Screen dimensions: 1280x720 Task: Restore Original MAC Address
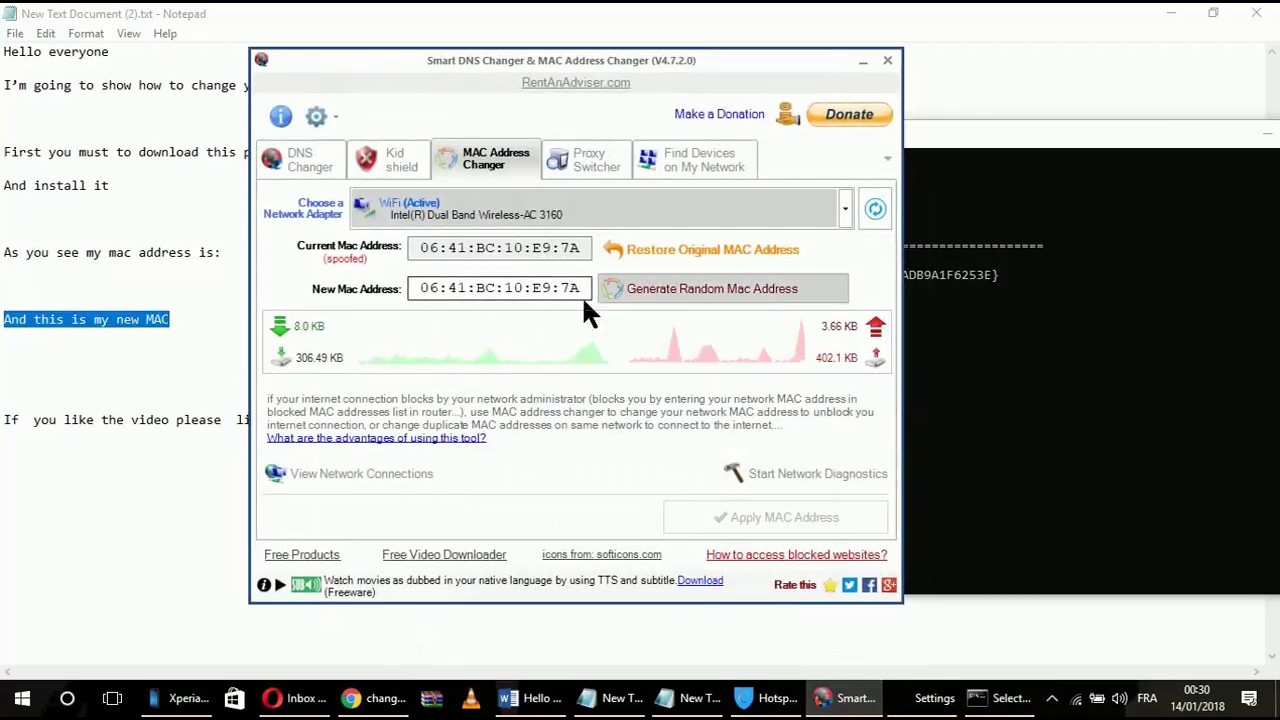701,249
